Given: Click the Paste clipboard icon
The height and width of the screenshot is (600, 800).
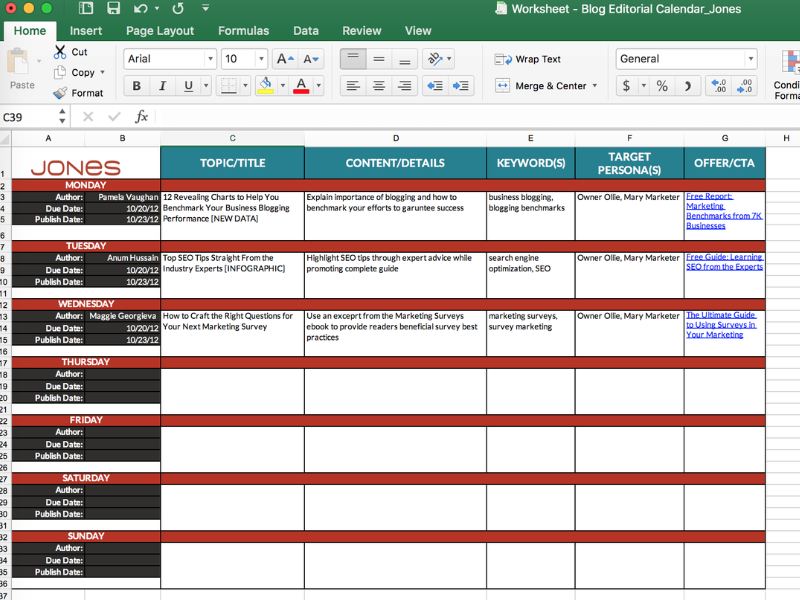Looking at the screenshot, I should click(x=18, y=62).
